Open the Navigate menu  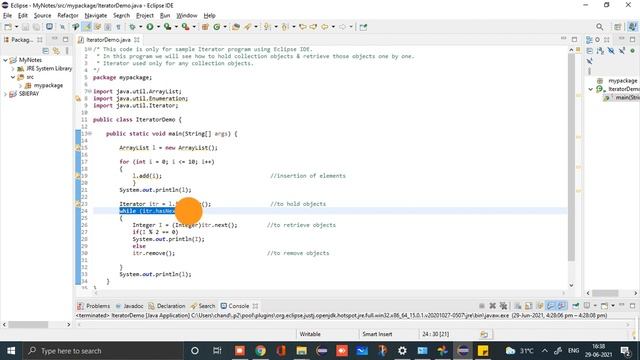(x=96, y=16)
